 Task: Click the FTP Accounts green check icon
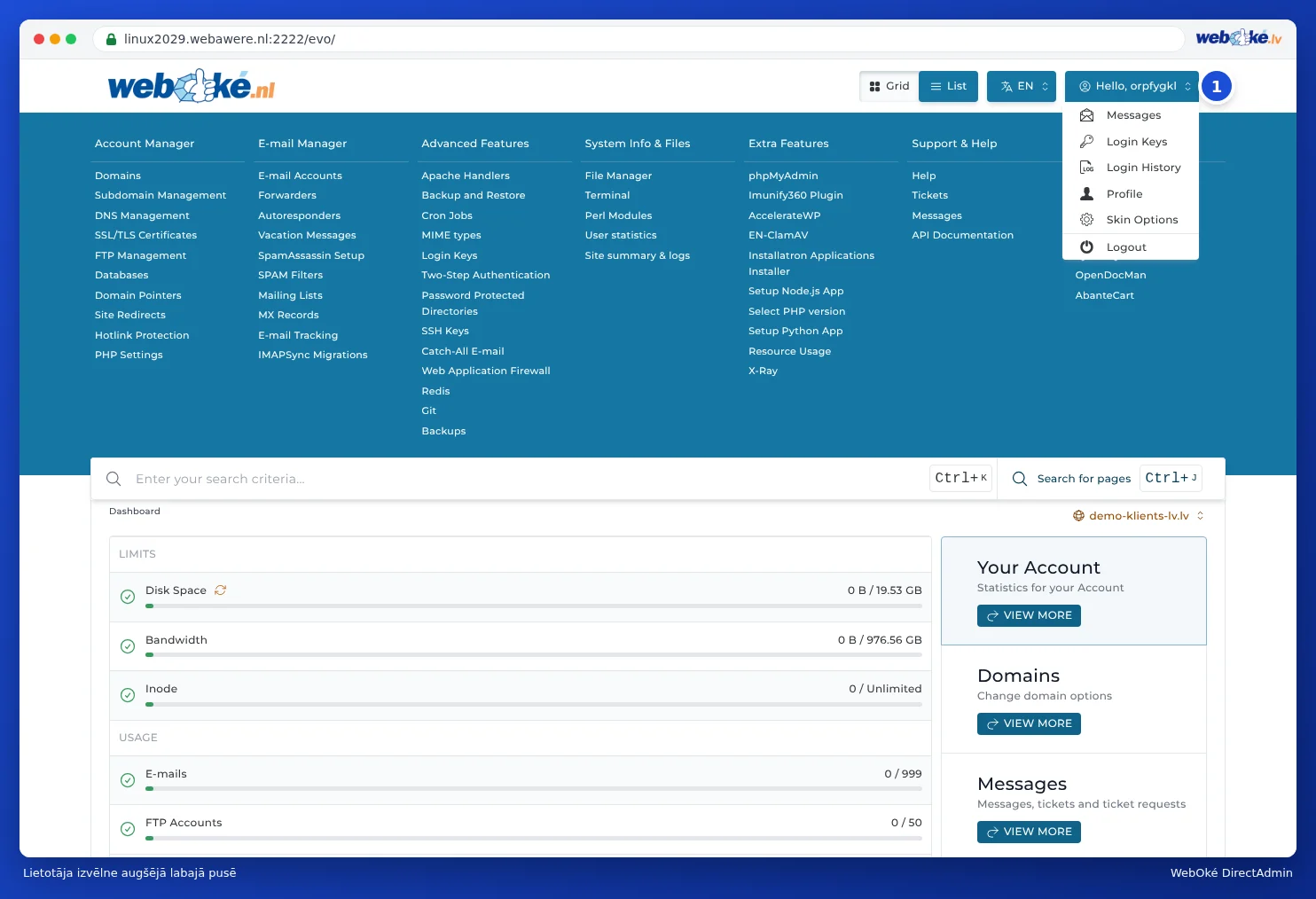tap(128, 829)
